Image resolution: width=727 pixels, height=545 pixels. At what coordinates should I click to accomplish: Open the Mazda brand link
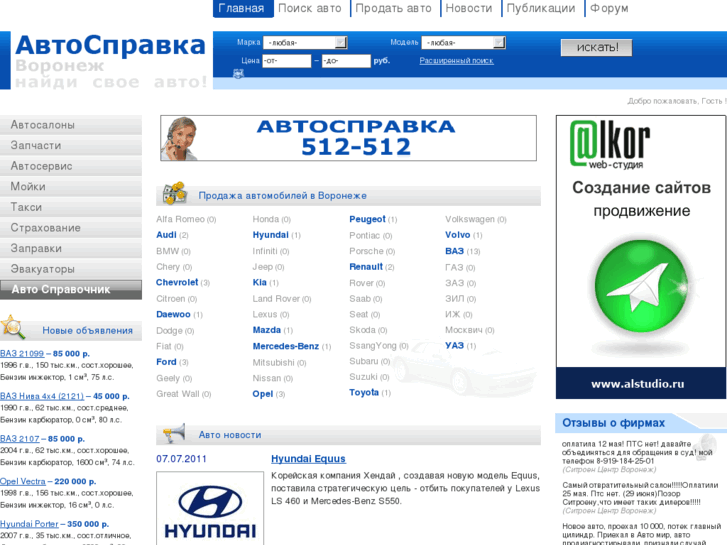coord(267,330)
